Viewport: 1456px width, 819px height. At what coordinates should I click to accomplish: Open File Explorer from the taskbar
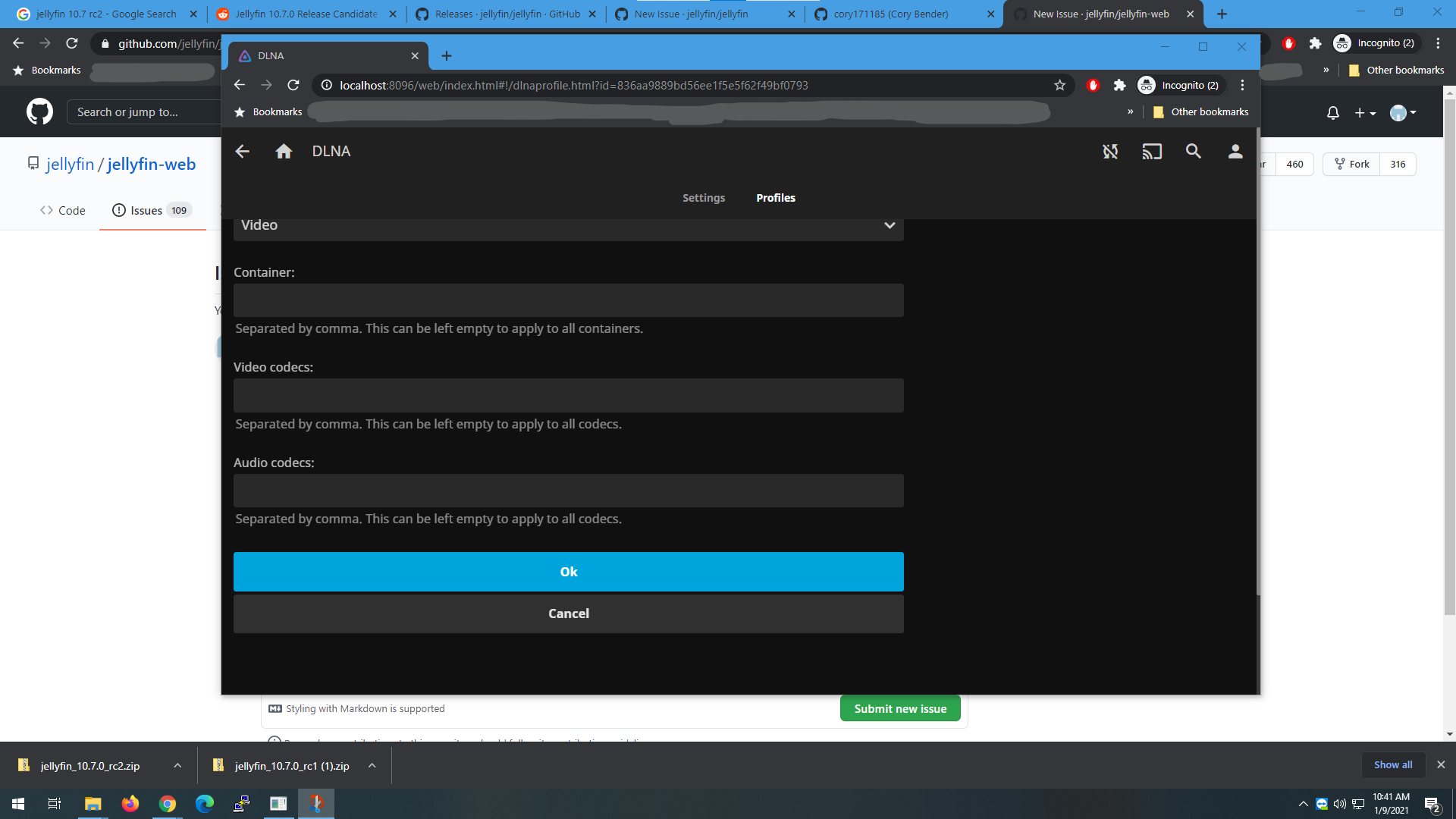click(93, 803)
